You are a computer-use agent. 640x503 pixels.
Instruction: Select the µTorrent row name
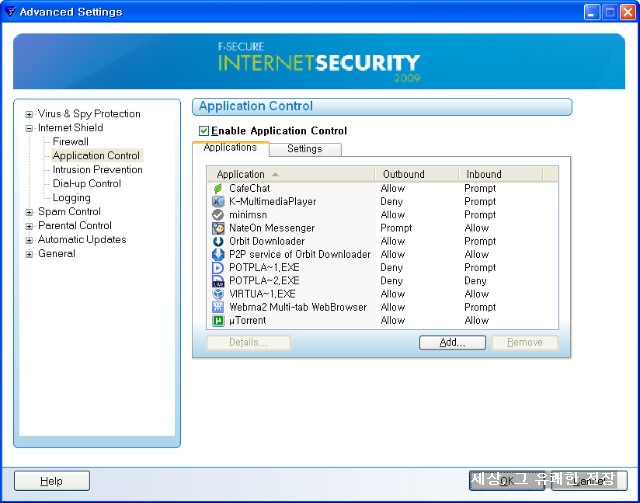(x=248, y=320)
